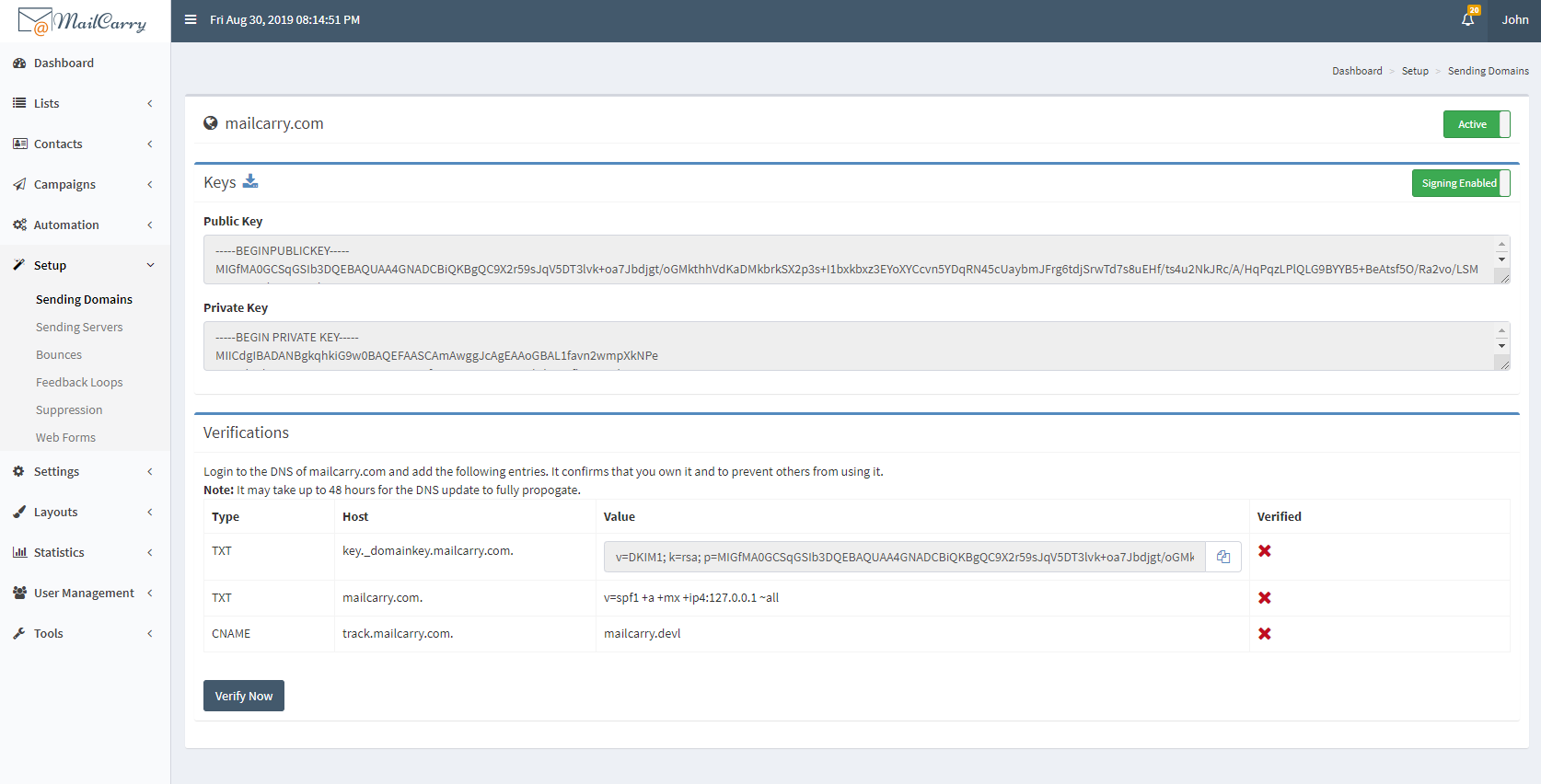1541x784 pixels.
Task: Toggle the Signing Enabled switch
Action: pos(1461,183)
